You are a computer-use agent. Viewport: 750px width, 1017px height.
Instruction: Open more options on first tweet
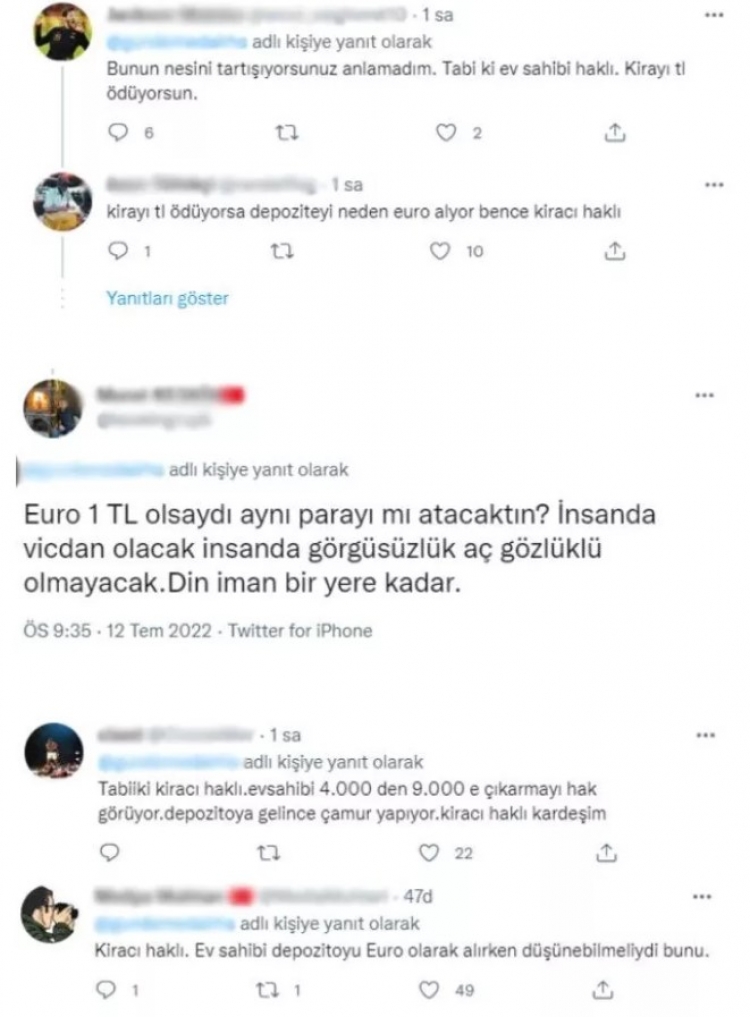(x=714, y=16)
